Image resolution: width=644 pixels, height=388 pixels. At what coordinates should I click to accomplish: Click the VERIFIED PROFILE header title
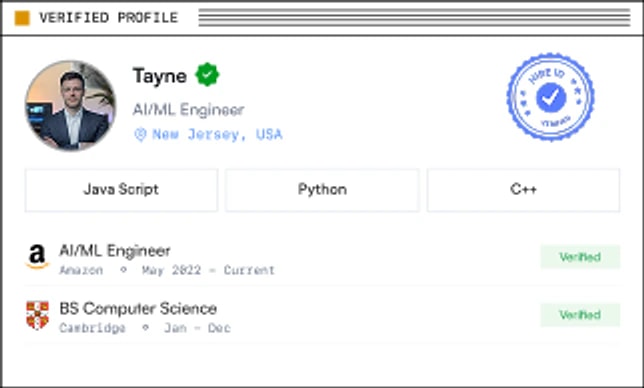pos(109,18)
